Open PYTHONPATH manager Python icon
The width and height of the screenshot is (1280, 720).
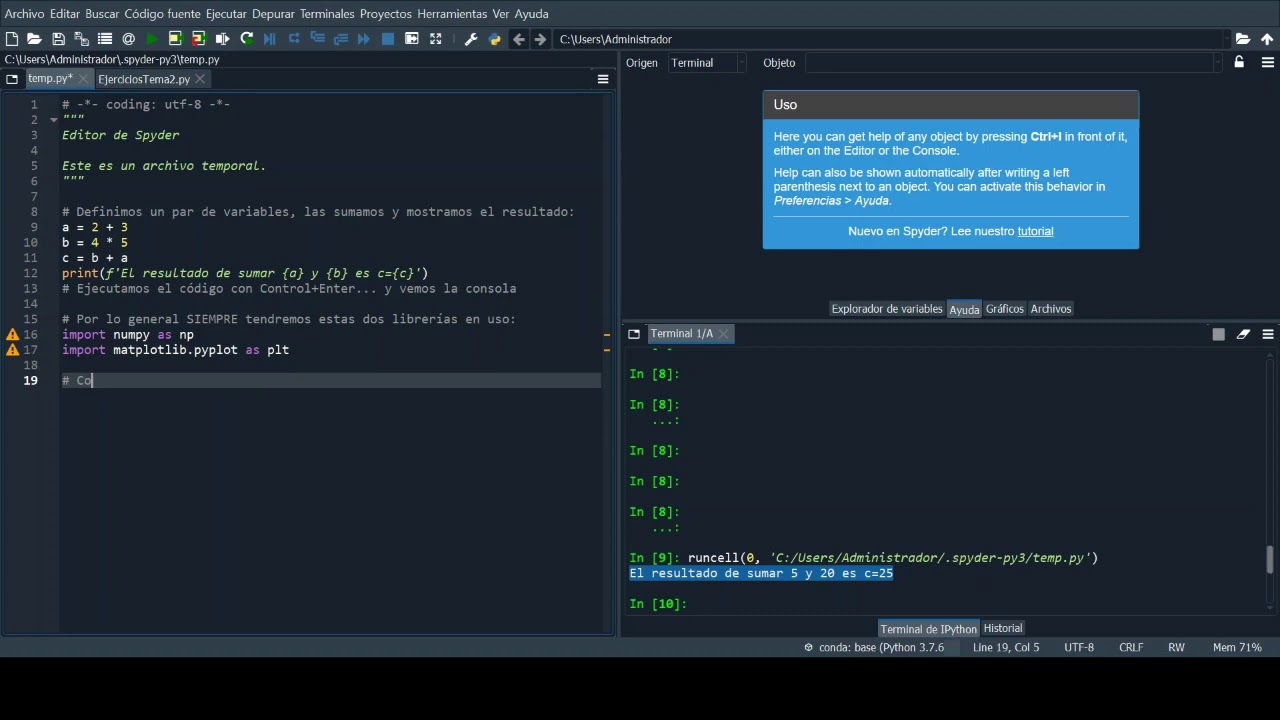(494, 39)
